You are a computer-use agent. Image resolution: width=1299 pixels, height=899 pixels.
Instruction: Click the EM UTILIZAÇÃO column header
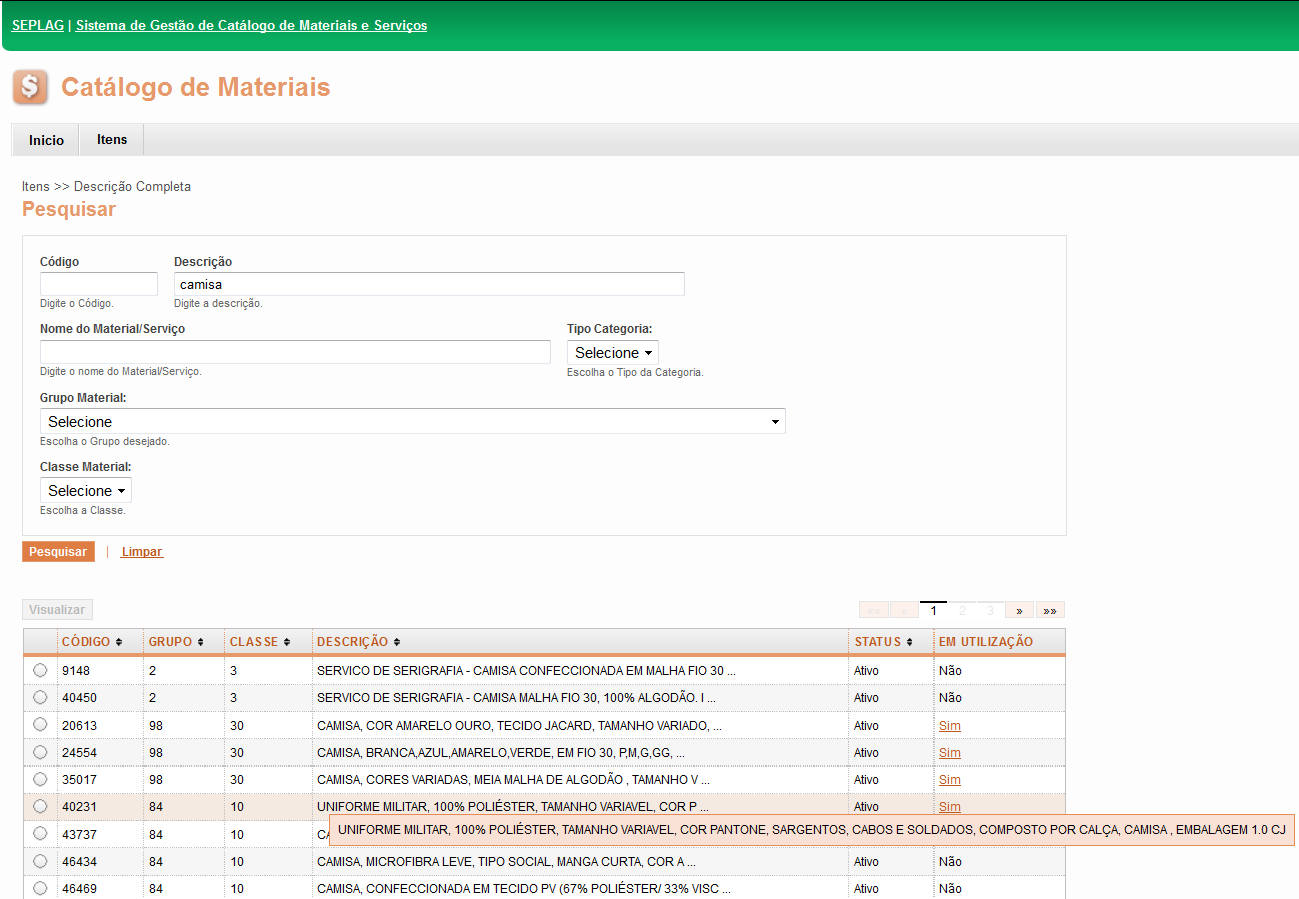click(986, 642)
